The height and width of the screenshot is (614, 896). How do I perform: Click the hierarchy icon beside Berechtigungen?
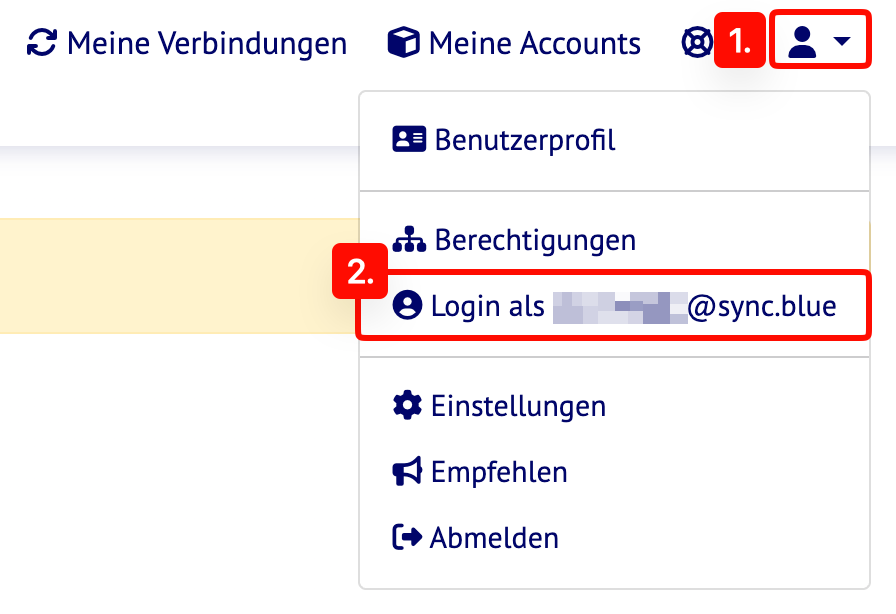pos(409,240)
